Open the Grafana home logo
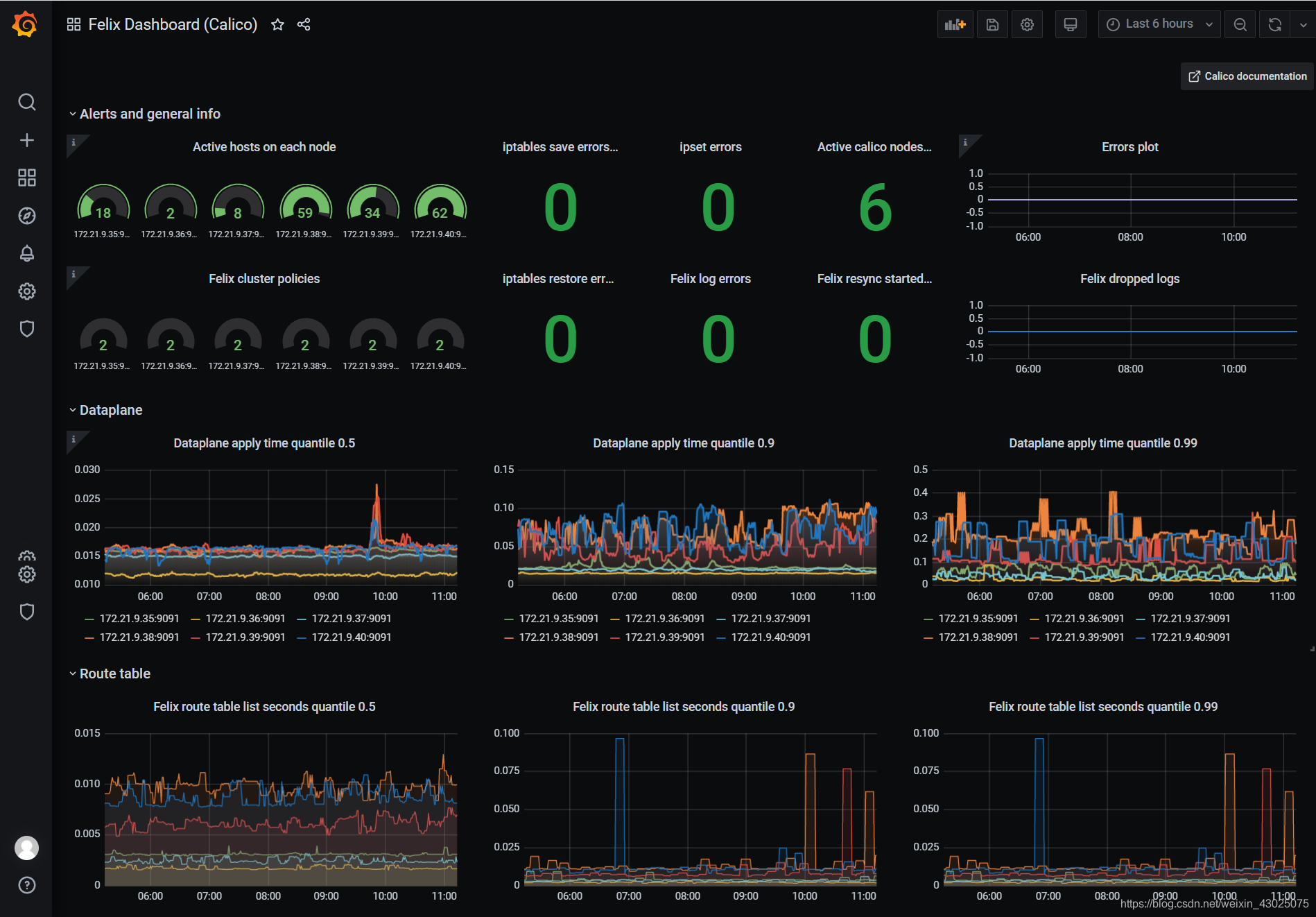Viewport: 1316px width, 917px height. click(x=26, y=24)
